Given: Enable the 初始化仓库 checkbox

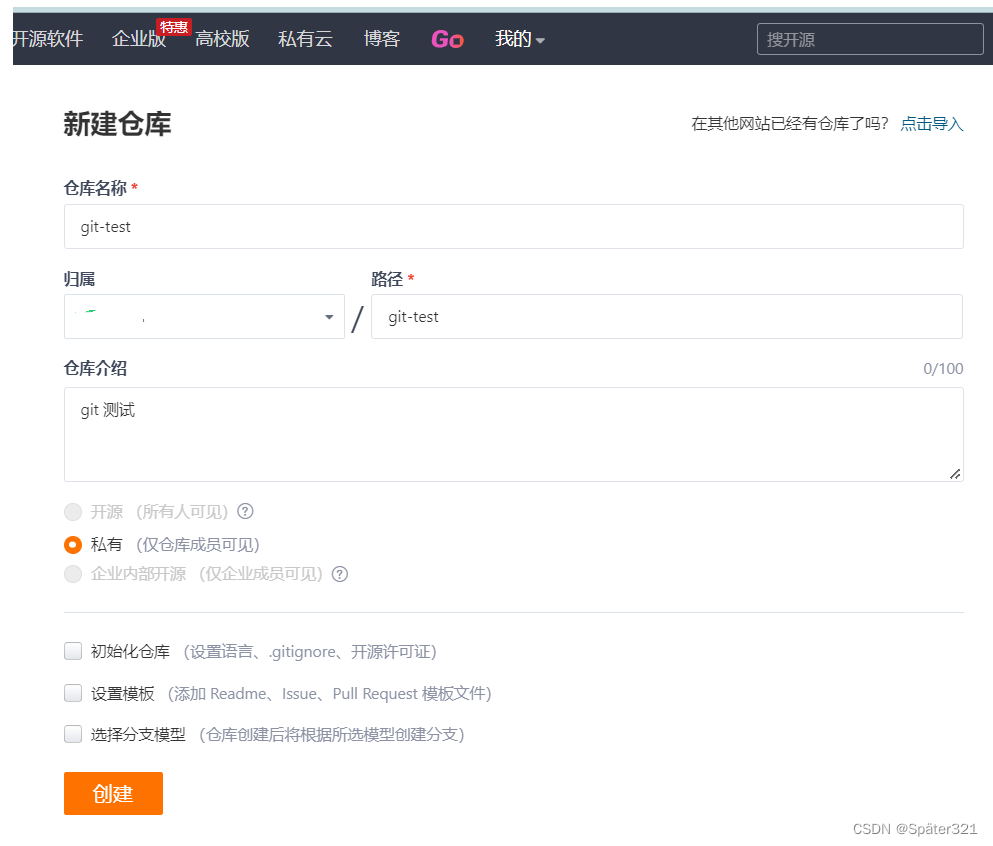Looking at the screenshot, I should point(73,651).
